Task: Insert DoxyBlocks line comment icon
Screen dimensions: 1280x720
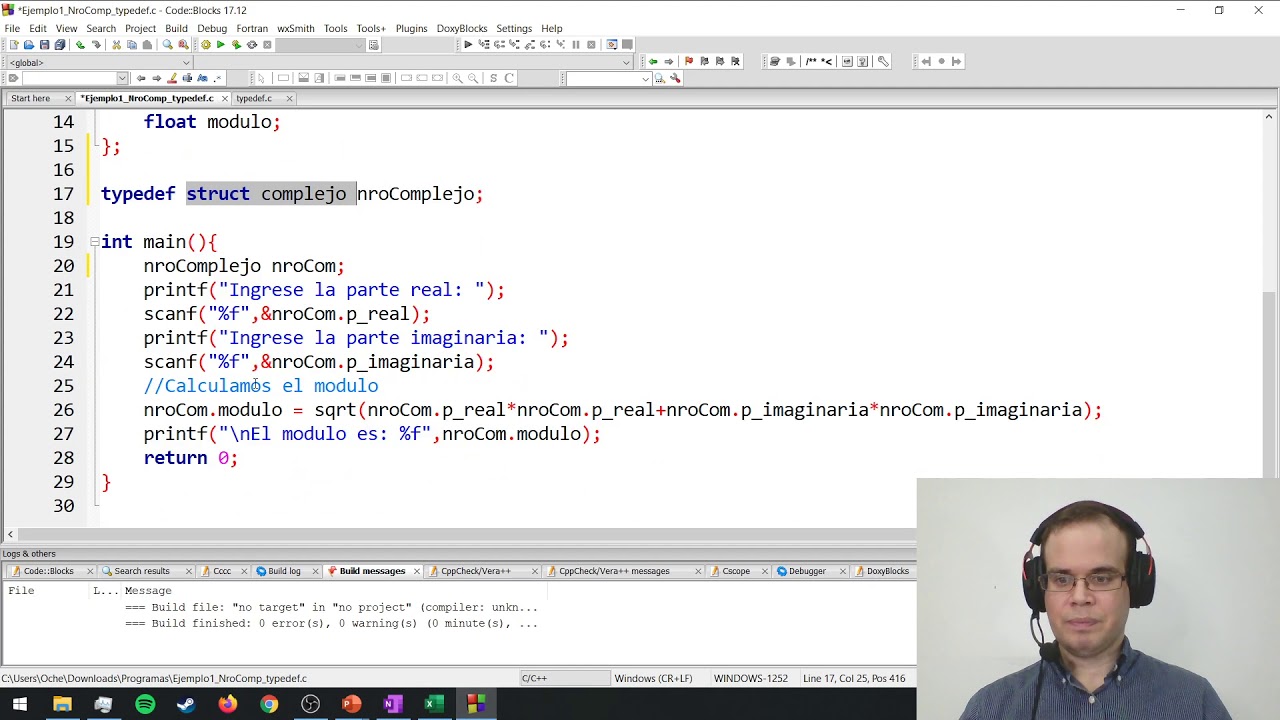Action: [x=826, y=61]
